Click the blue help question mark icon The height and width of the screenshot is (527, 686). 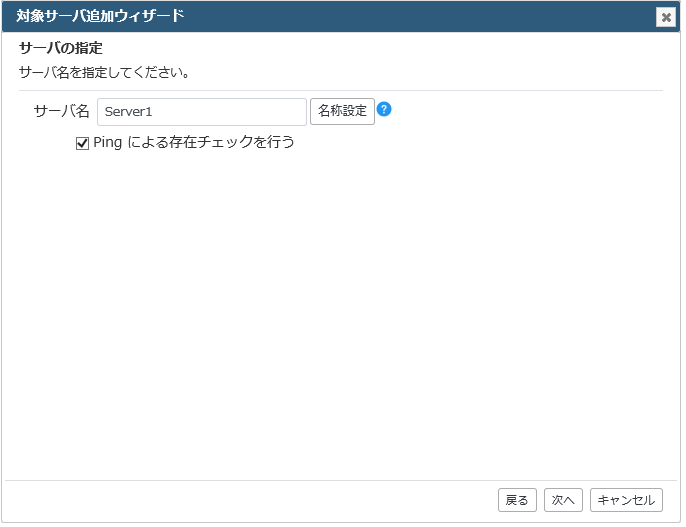pyautogui.click(x=384, y=109)
